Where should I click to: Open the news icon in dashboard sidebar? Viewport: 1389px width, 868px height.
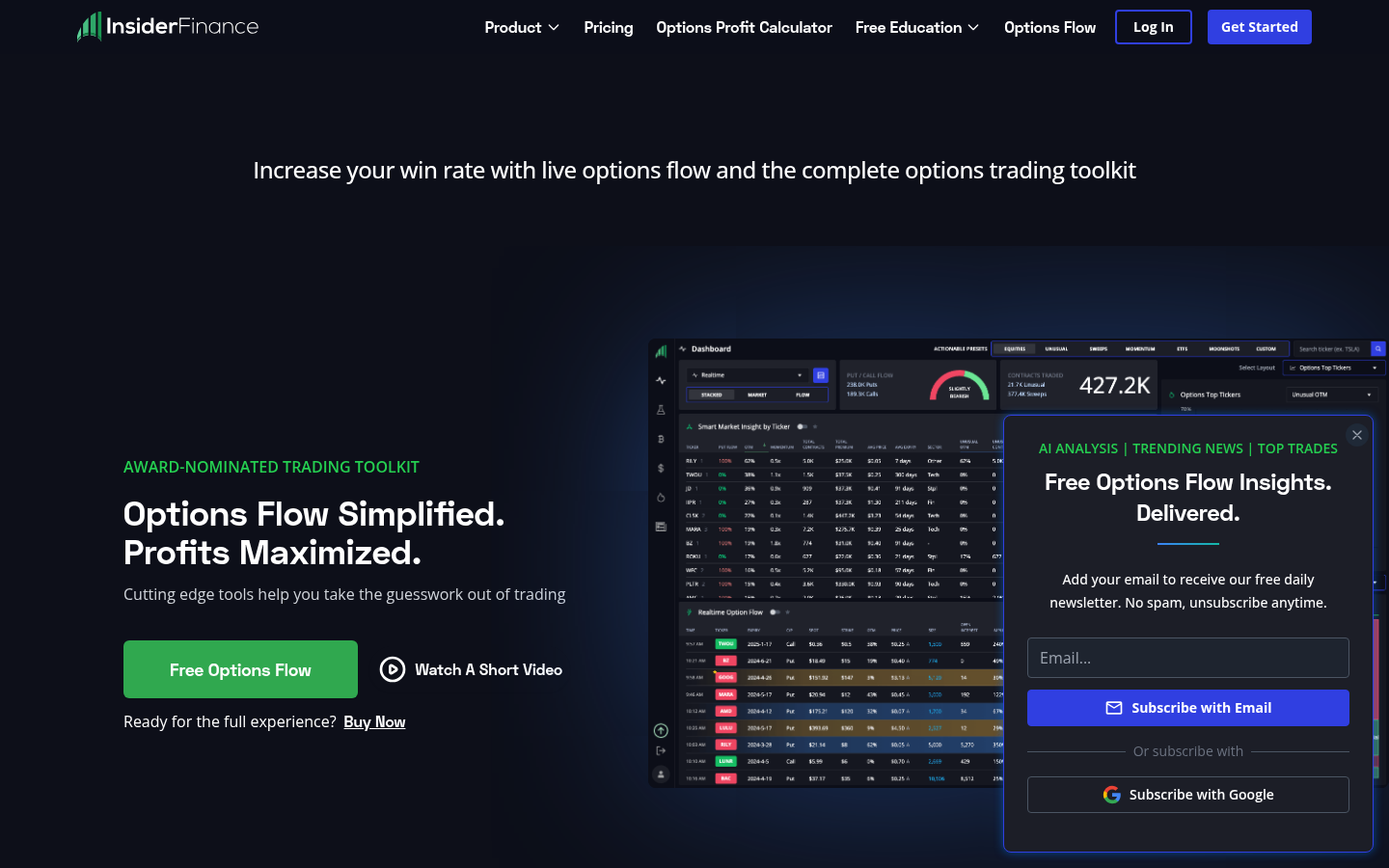pos(661,527)
